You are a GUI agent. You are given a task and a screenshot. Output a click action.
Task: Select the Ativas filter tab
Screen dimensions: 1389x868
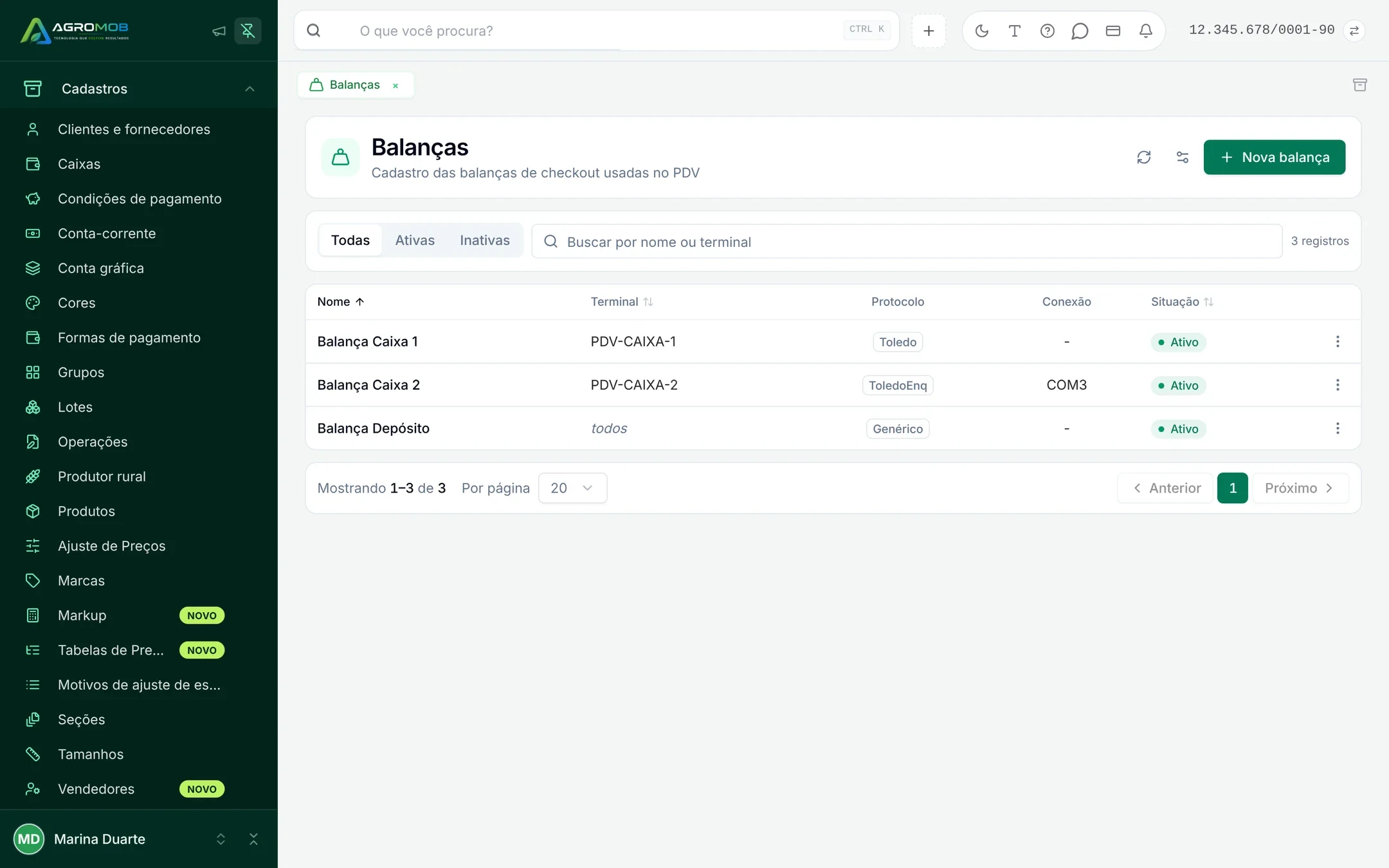click(x=415, y=240)
